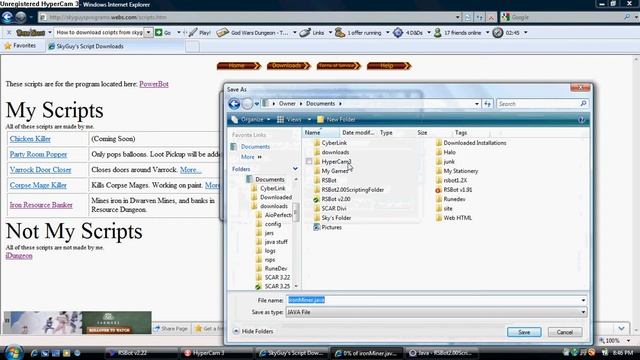The height and width of the screenshot is (360, 640).
Task: Click New Folder in dialog toolbar
Action: tap(336, 120)
